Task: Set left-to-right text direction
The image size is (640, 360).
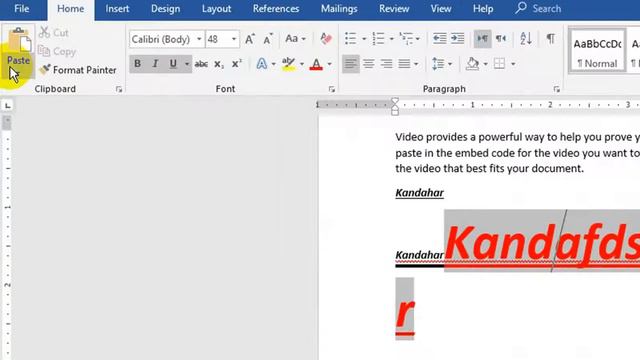Action: [x=482, y=39]
